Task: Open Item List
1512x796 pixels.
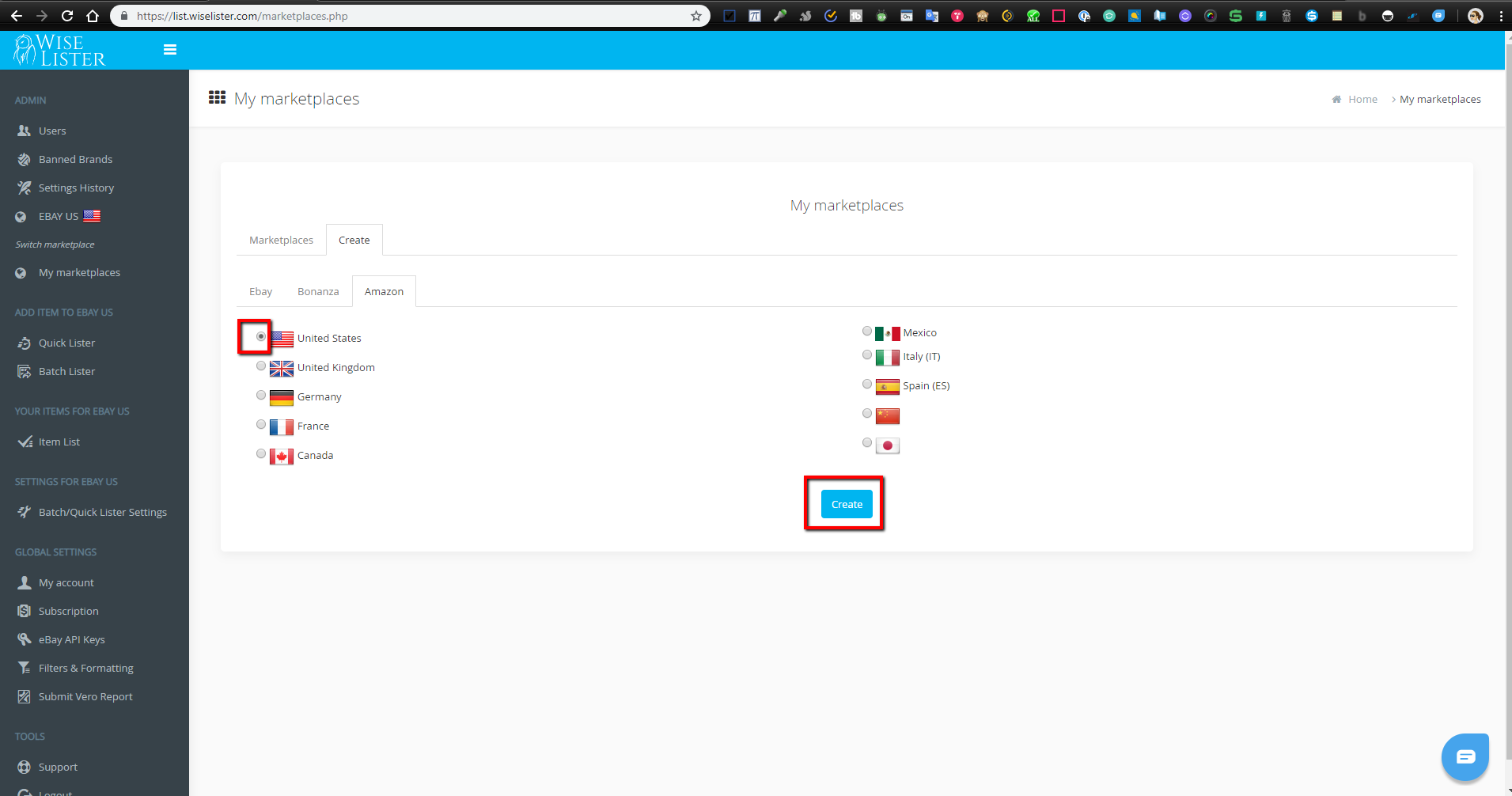Action: pos(59,442)
